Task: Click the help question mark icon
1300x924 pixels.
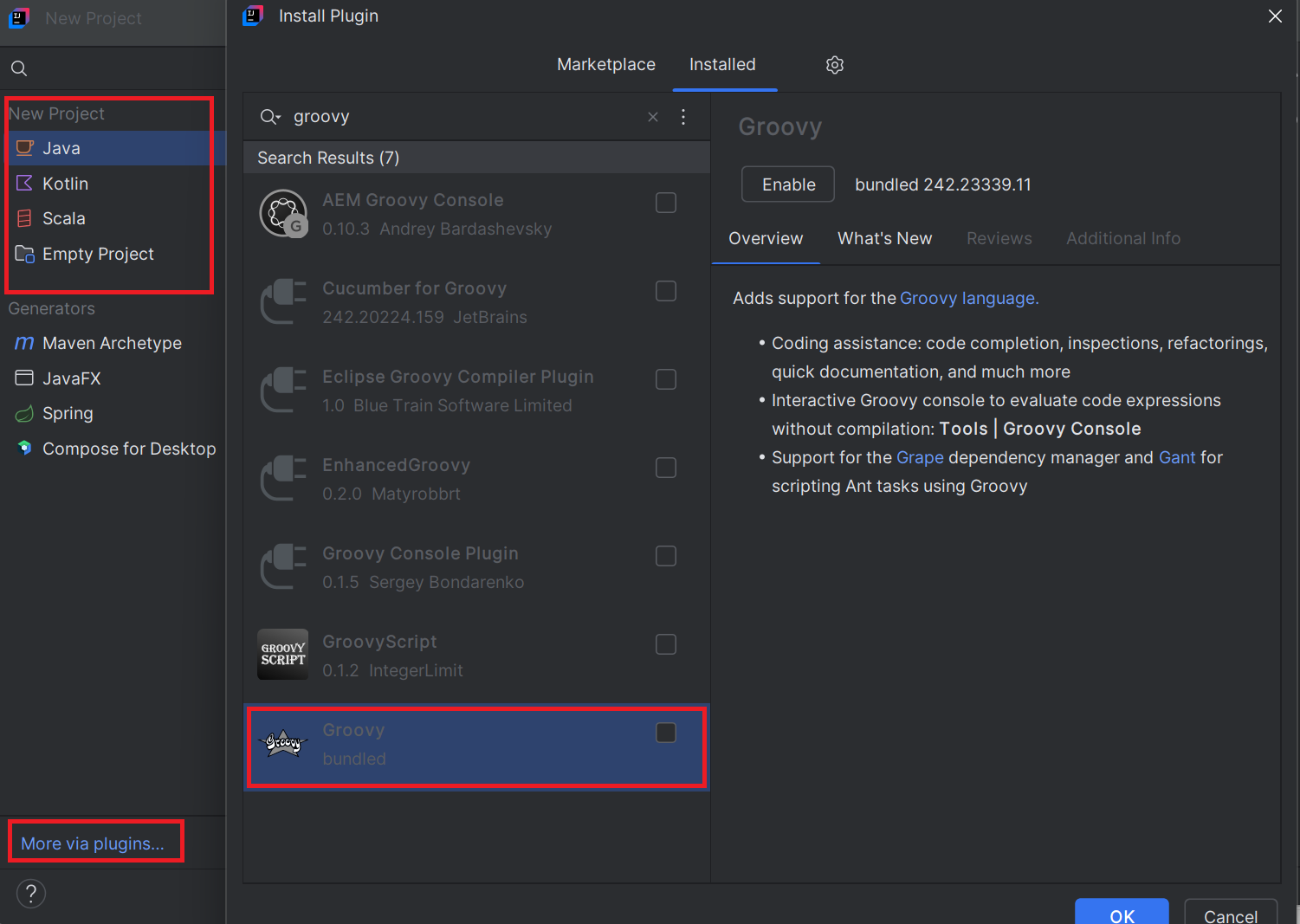Action: [31, 893]
